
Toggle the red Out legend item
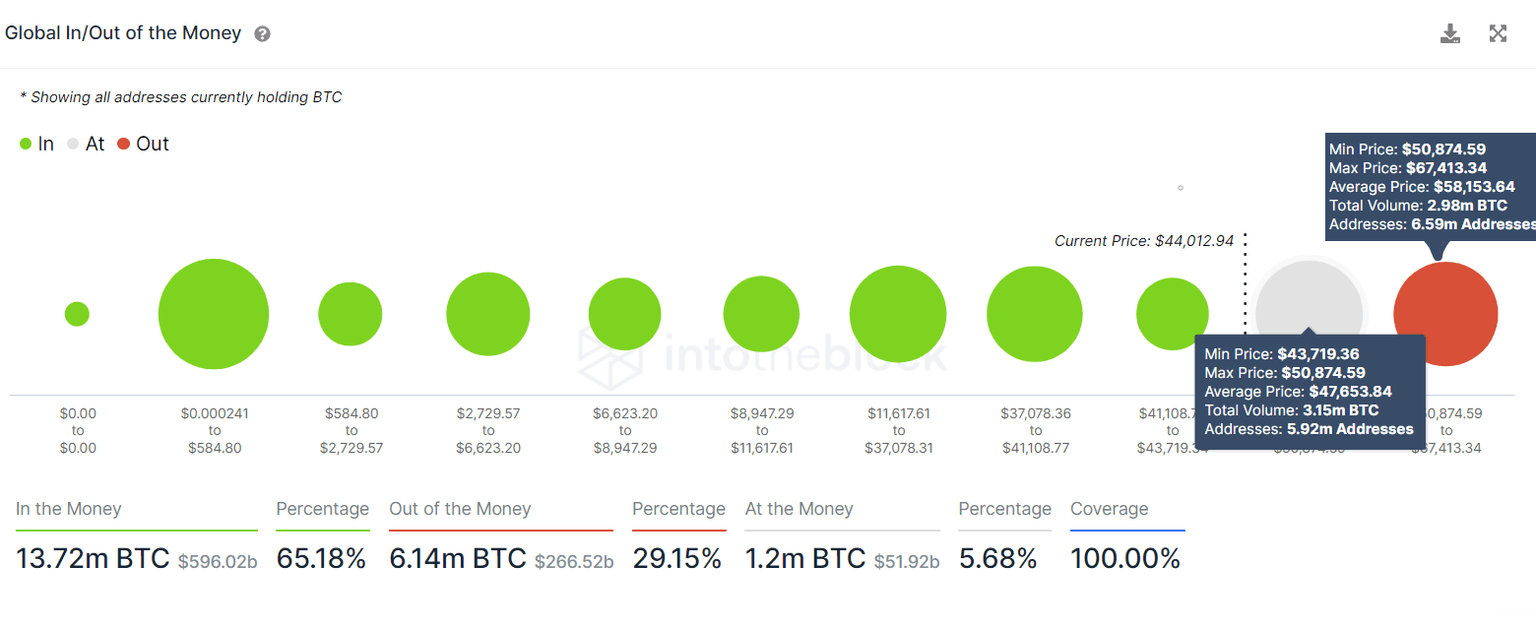(143, 144)
